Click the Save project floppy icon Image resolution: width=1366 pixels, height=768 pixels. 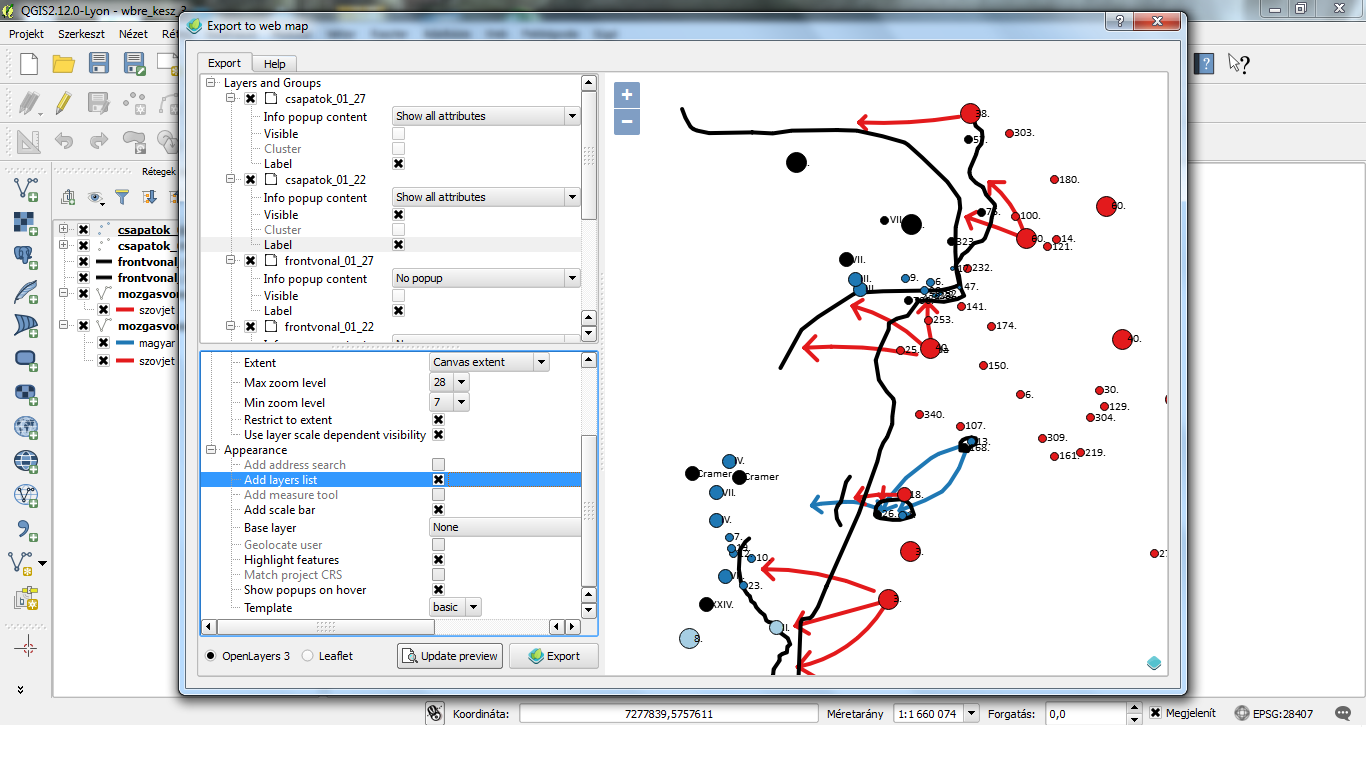pos(98,64)
